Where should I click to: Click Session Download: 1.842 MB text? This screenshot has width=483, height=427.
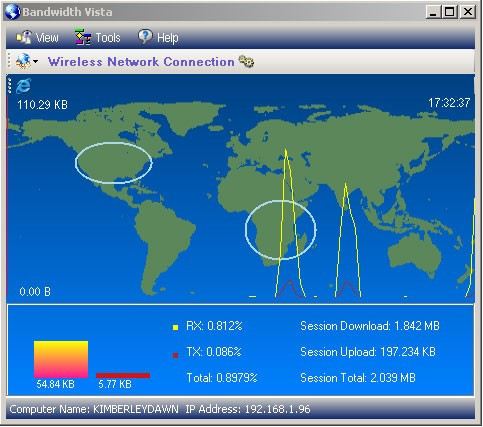370,326
